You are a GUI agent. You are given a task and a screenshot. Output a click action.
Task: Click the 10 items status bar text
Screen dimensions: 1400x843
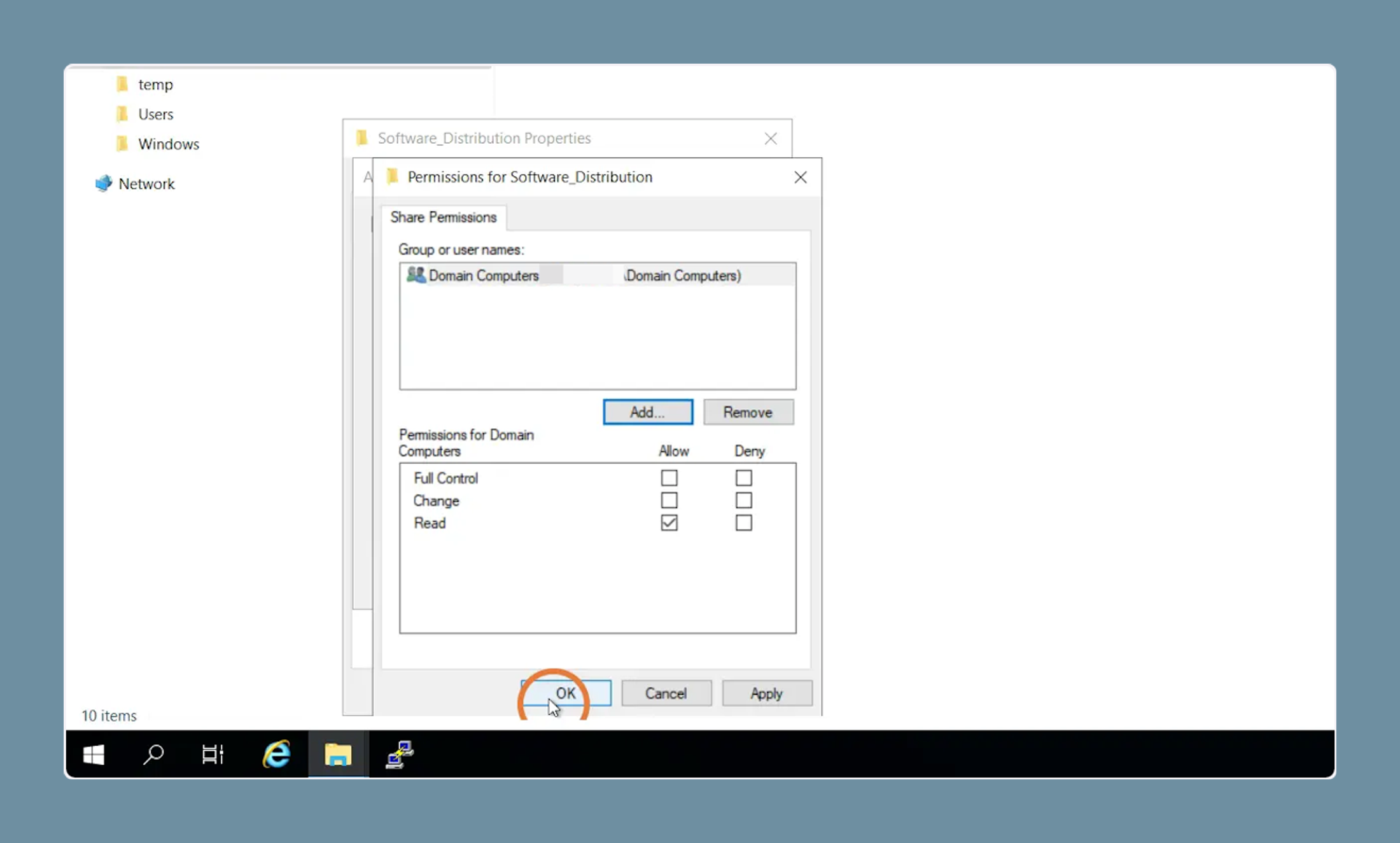click(109, 716)
